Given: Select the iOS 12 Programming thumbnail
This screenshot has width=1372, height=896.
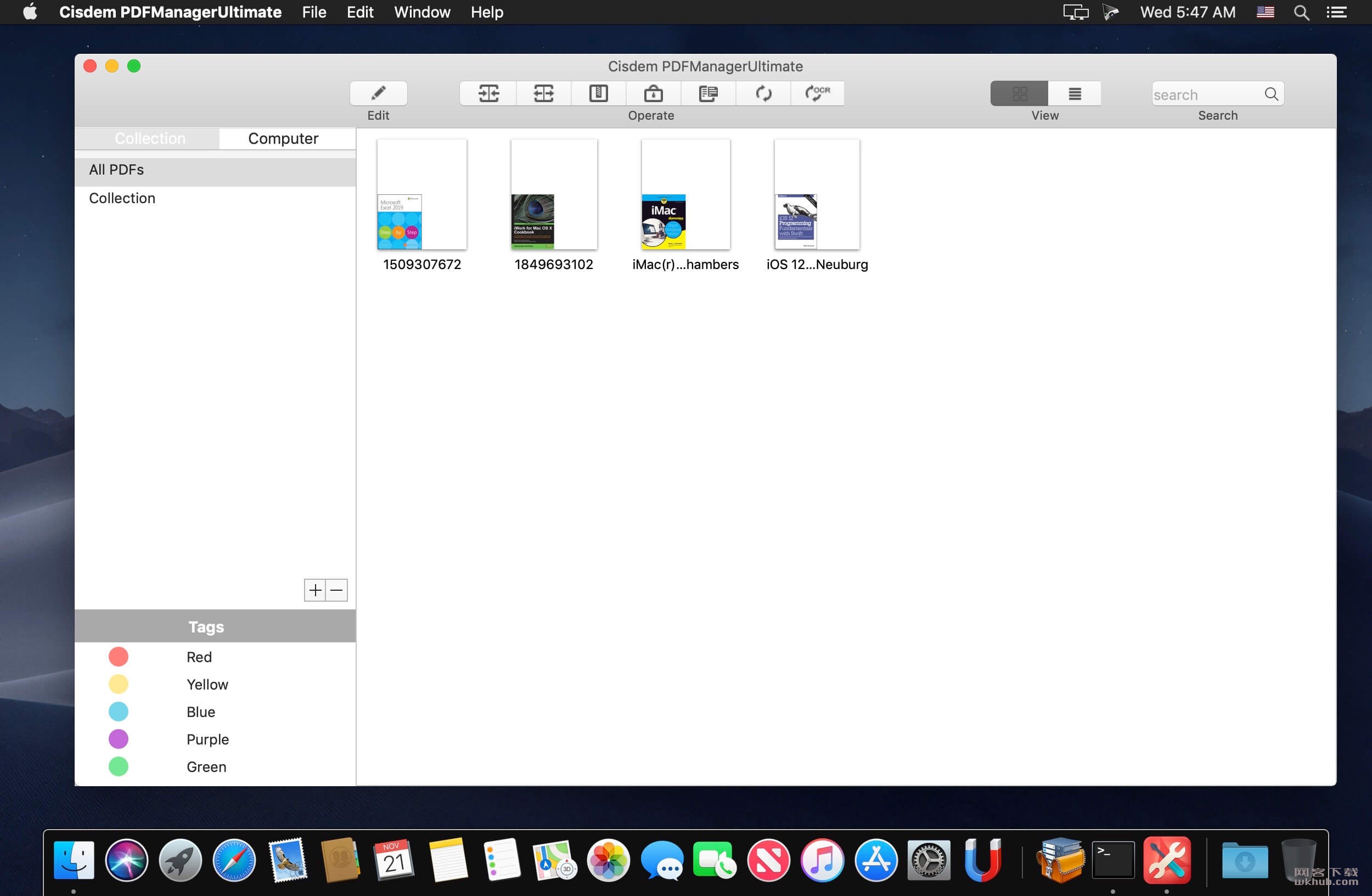Looking at the screenshot, I should click(x=817, y=194).
